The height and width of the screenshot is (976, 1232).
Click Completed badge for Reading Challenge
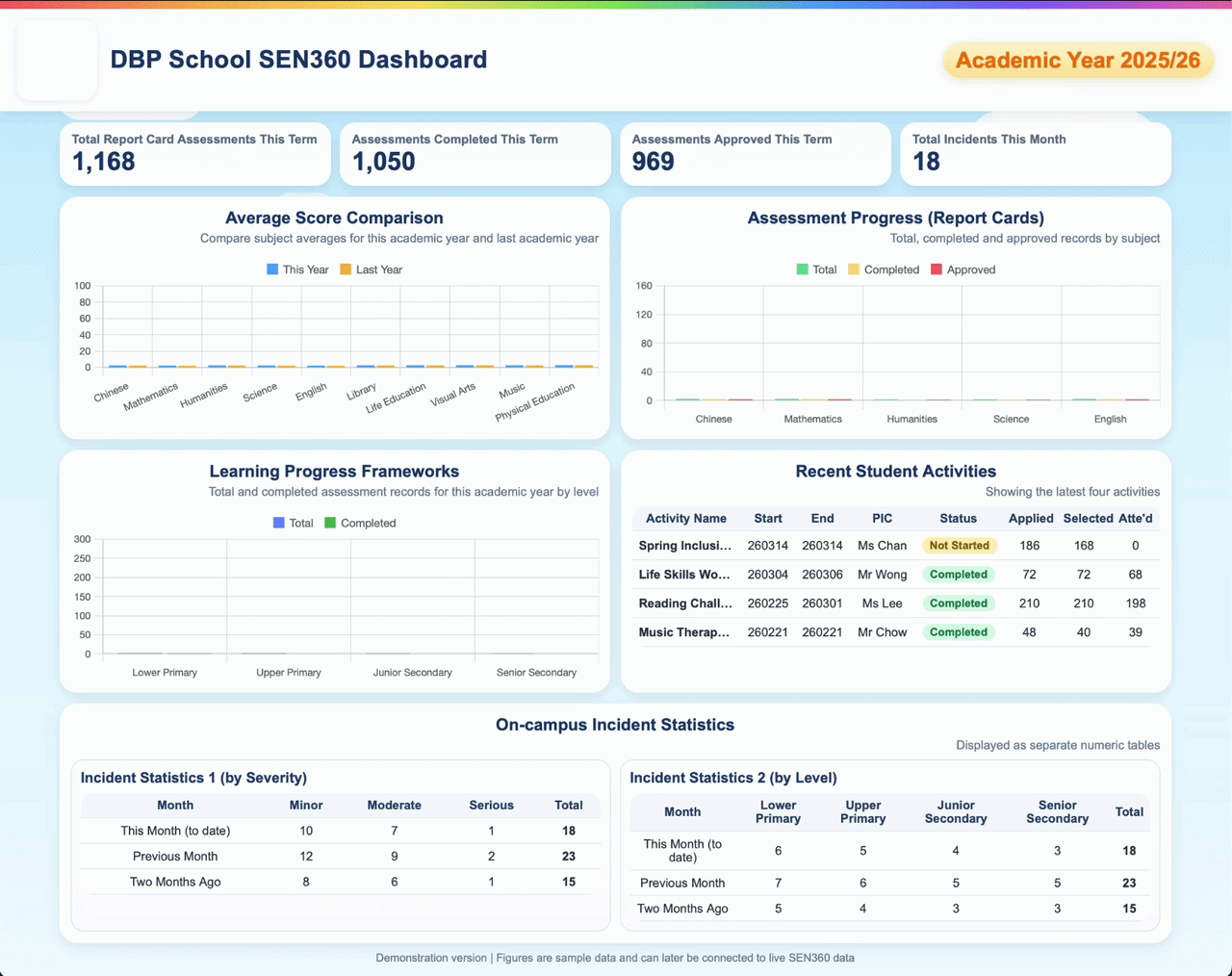tap(958, 604)
